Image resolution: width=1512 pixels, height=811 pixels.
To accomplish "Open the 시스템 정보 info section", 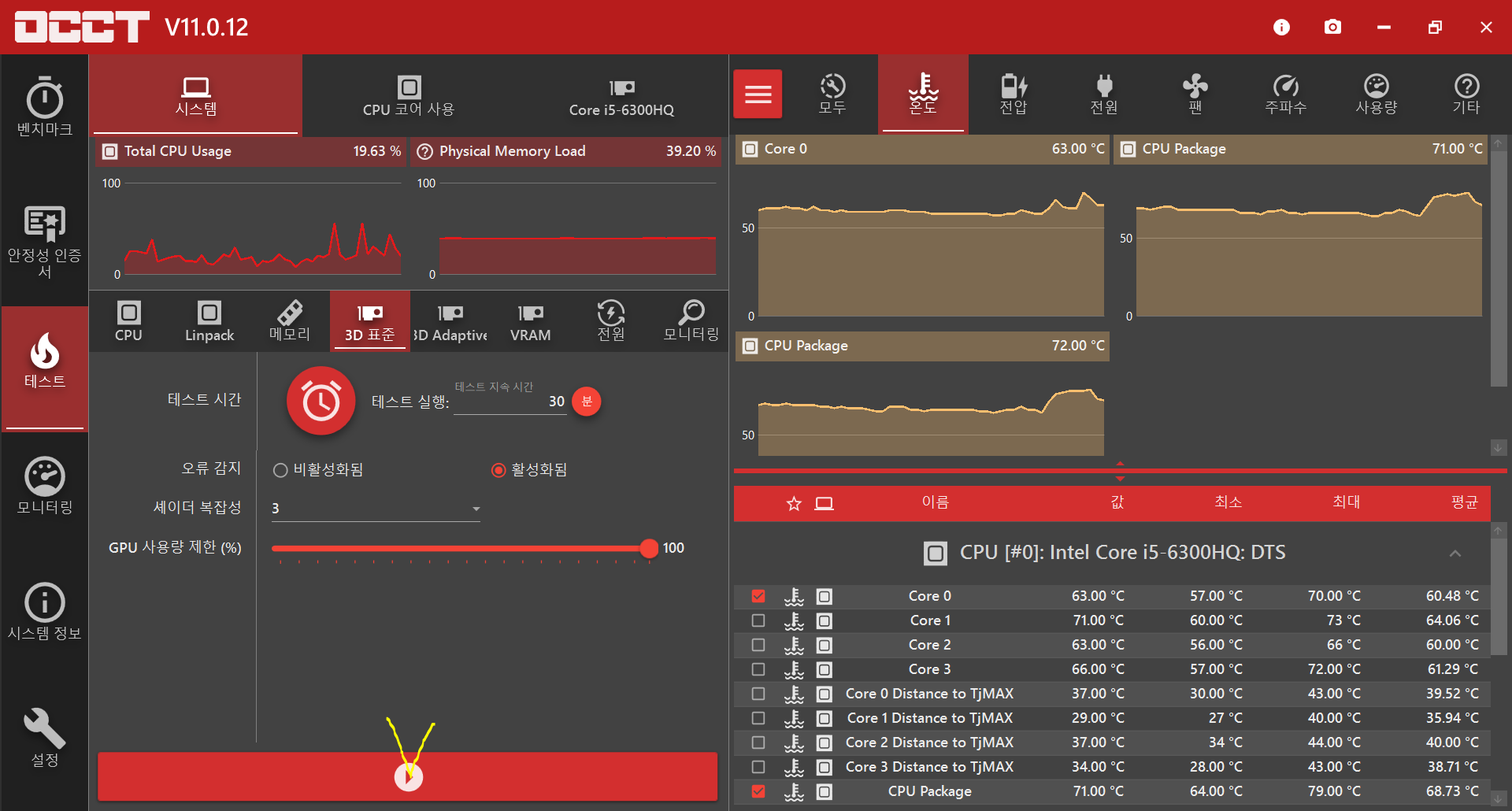I will [45, 612].
